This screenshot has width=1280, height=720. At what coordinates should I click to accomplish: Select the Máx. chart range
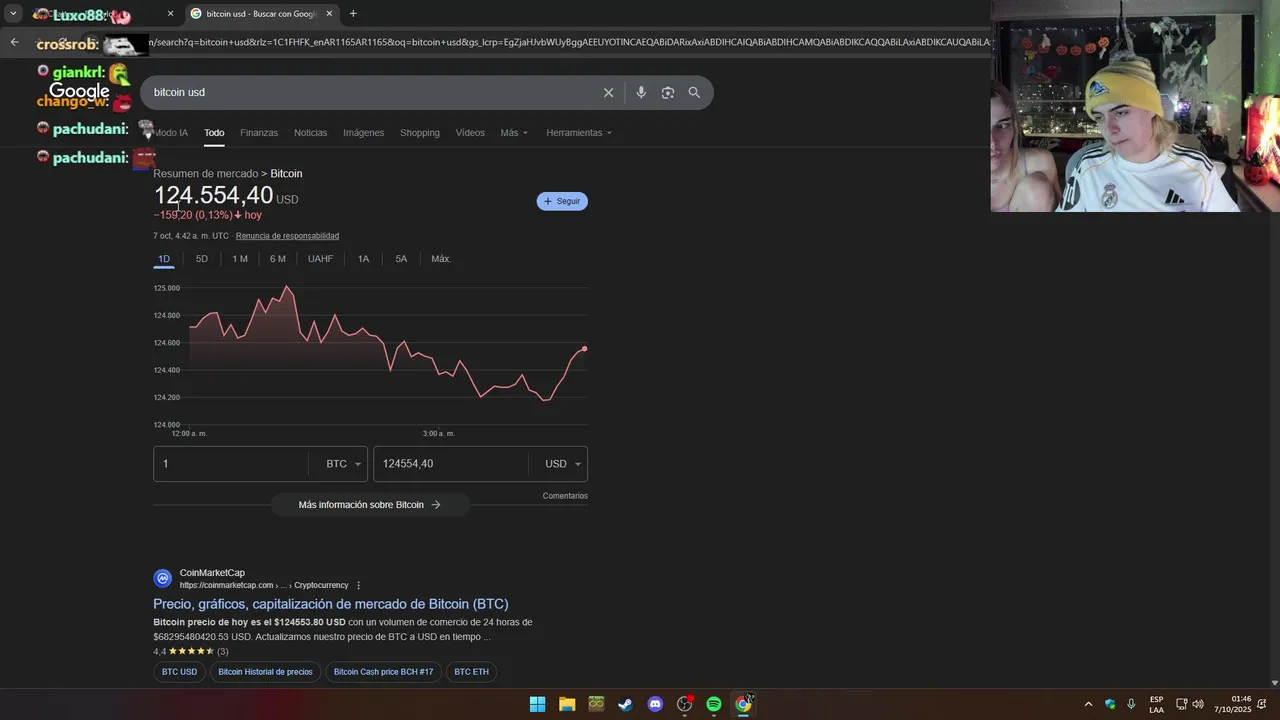(x=441, y=259)
